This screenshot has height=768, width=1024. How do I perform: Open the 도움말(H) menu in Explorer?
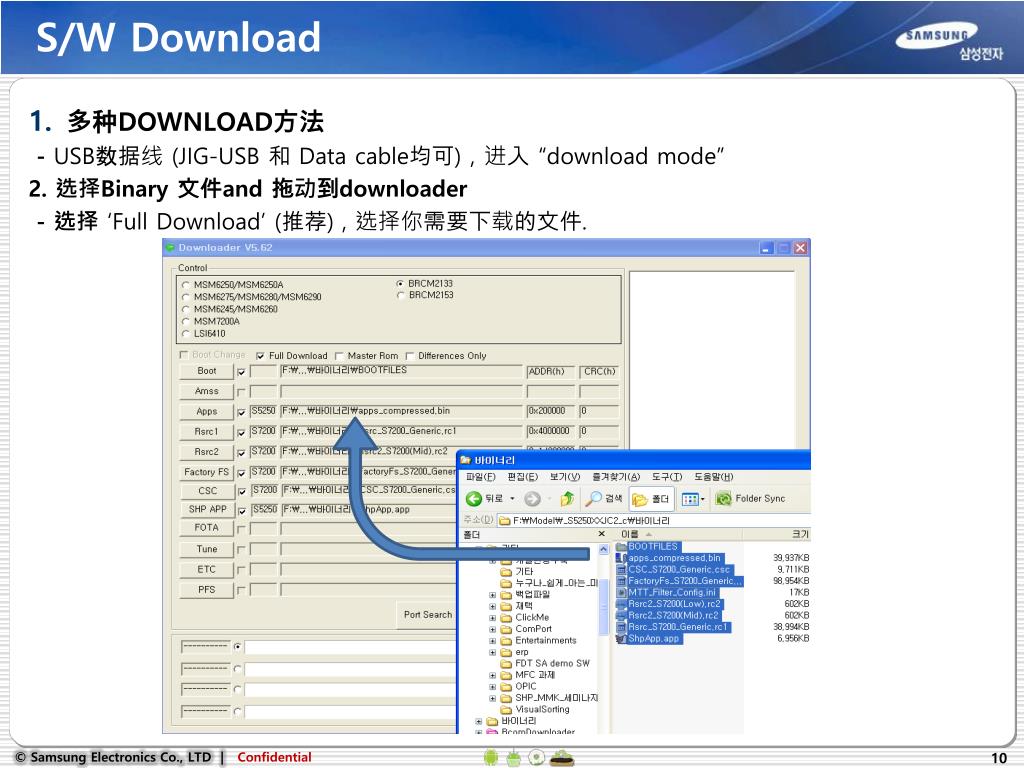point(714,477)
